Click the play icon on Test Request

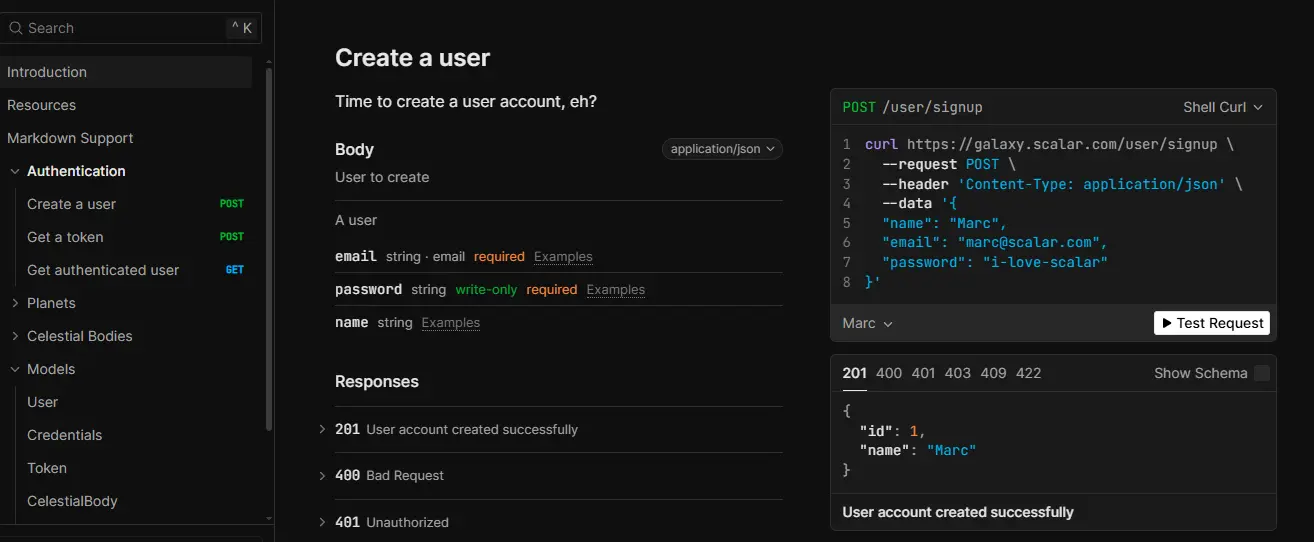pyautogui.click(x=1166, y=323)
